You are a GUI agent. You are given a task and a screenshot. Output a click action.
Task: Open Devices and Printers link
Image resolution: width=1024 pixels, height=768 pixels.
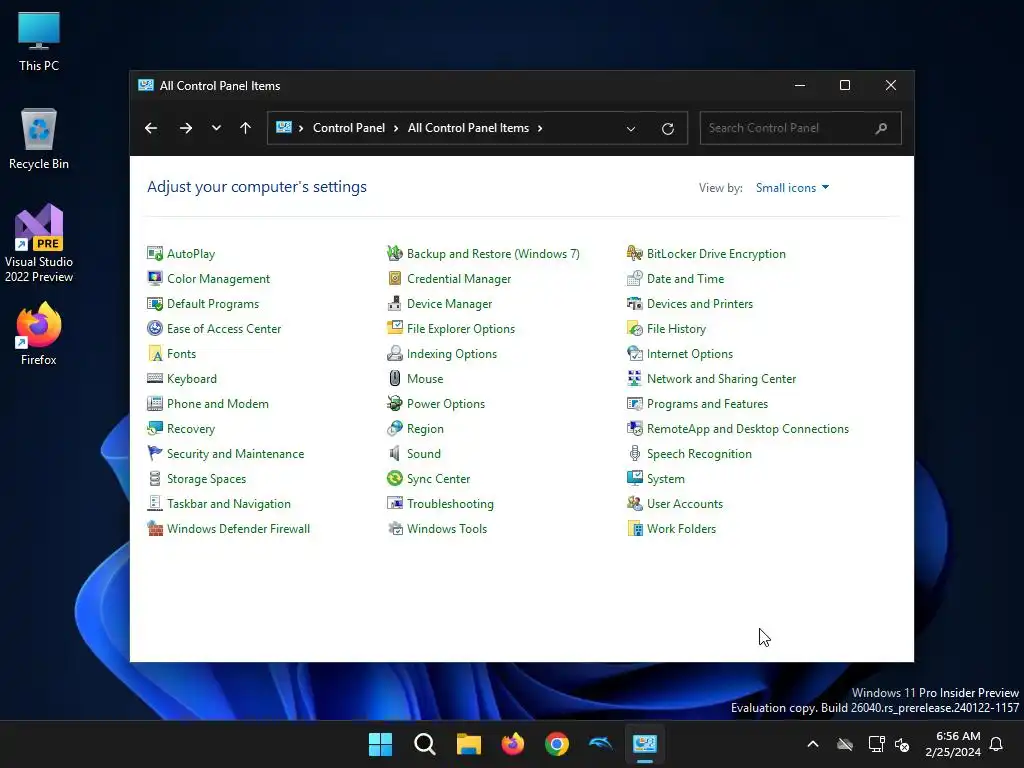click(x=699, y=304)
